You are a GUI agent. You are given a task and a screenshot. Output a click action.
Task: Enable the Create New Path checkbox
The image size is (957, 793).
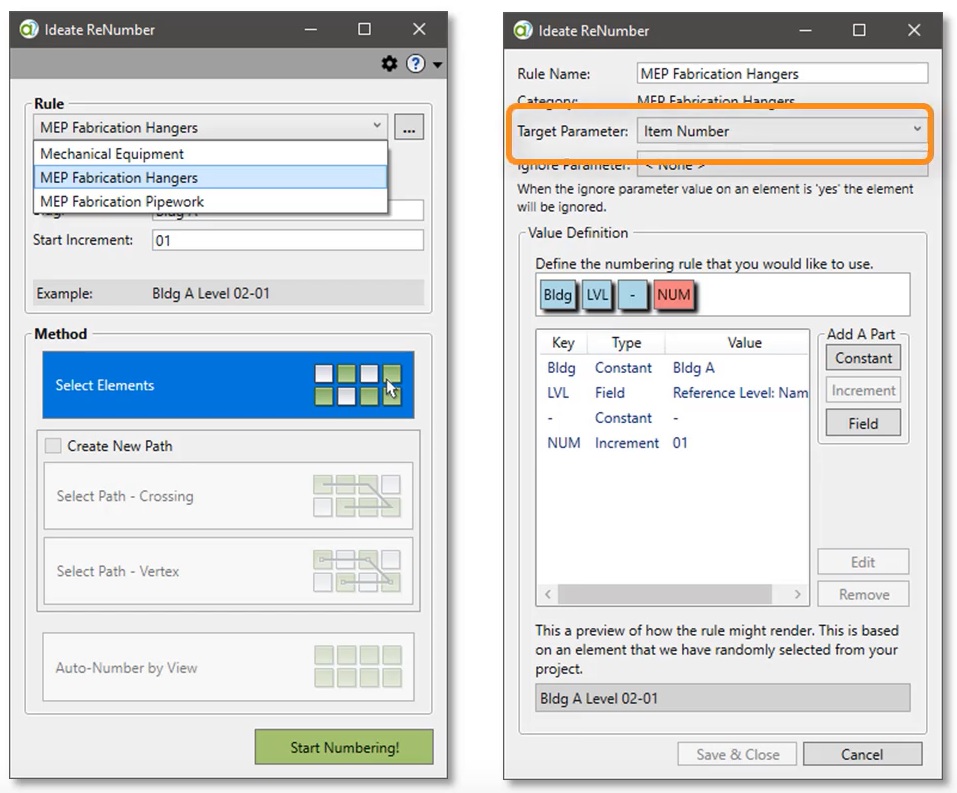(53, 446)
